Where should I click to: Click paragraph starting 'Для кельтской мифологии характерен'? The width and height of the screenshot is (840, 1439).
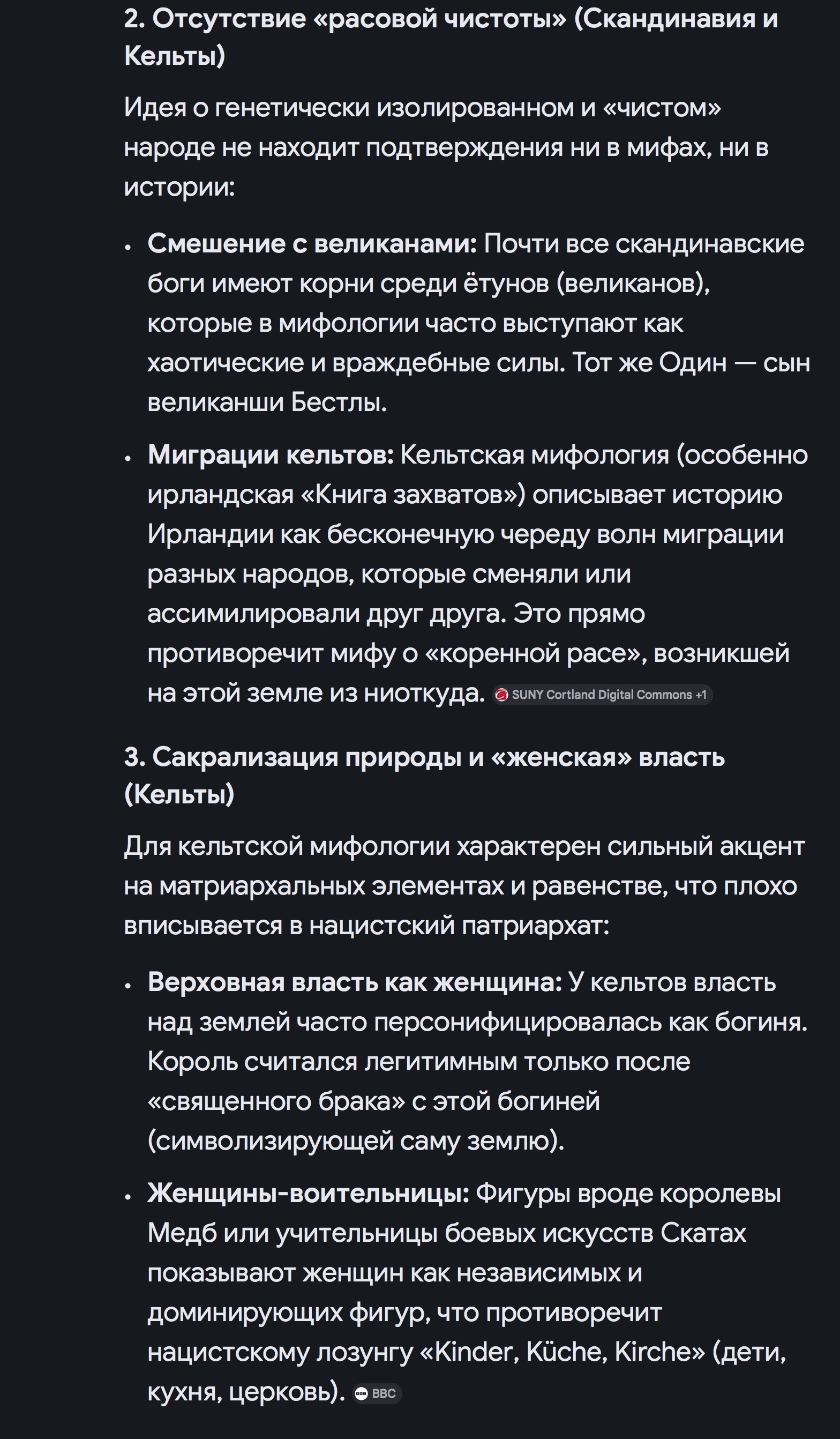[464, 886]
